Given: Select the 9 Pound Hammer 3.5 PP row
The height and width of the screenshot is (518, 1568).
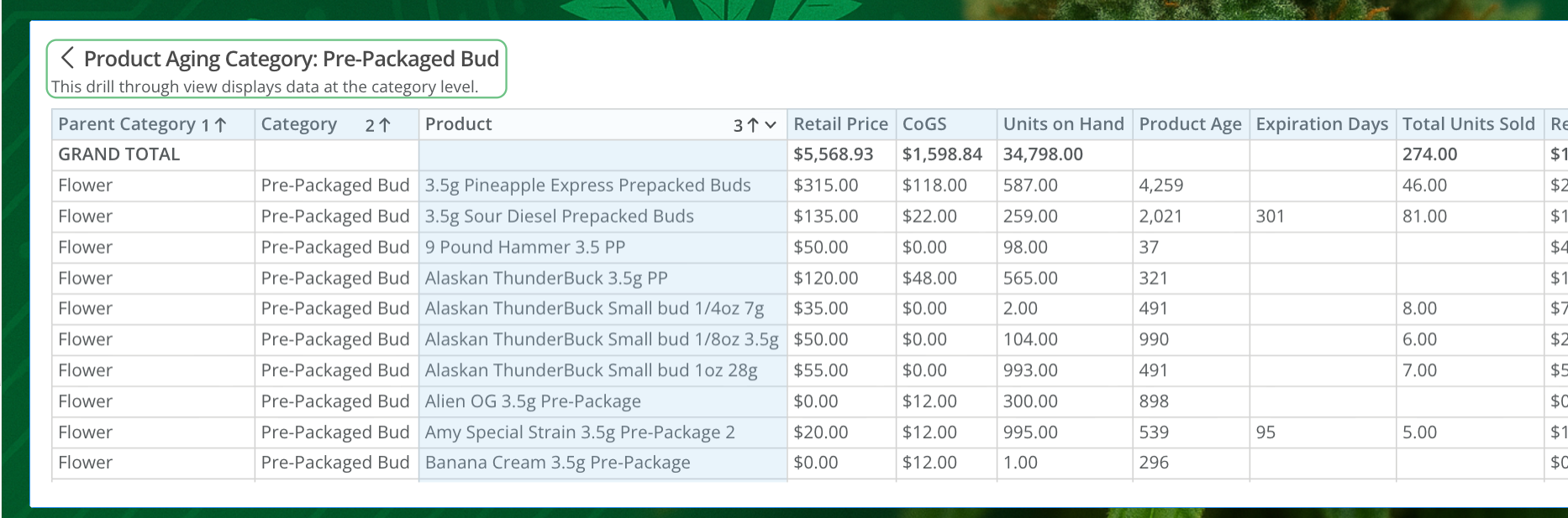Looking at the screenshot, I should tap(524, 248).
